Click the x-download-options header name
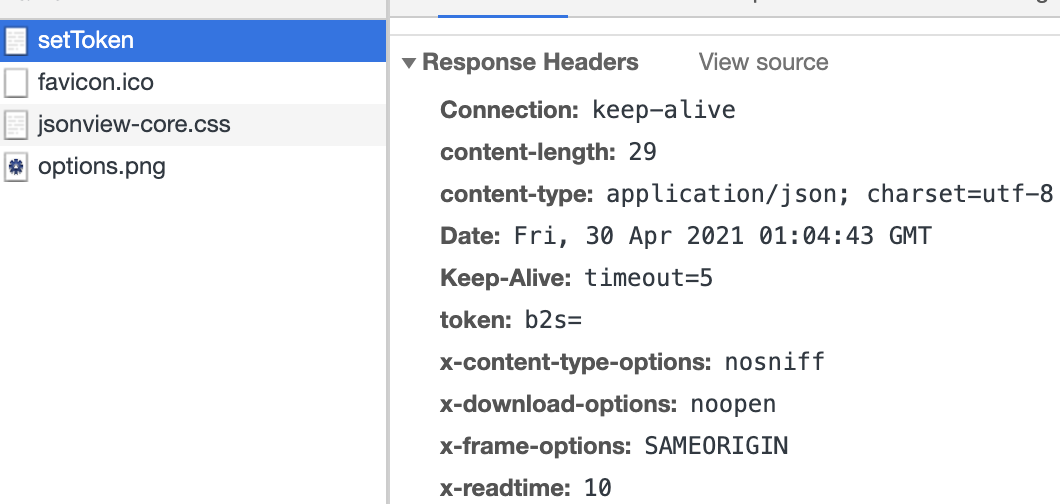Viewport: 1060px width, 504px height. pos(558,404)
